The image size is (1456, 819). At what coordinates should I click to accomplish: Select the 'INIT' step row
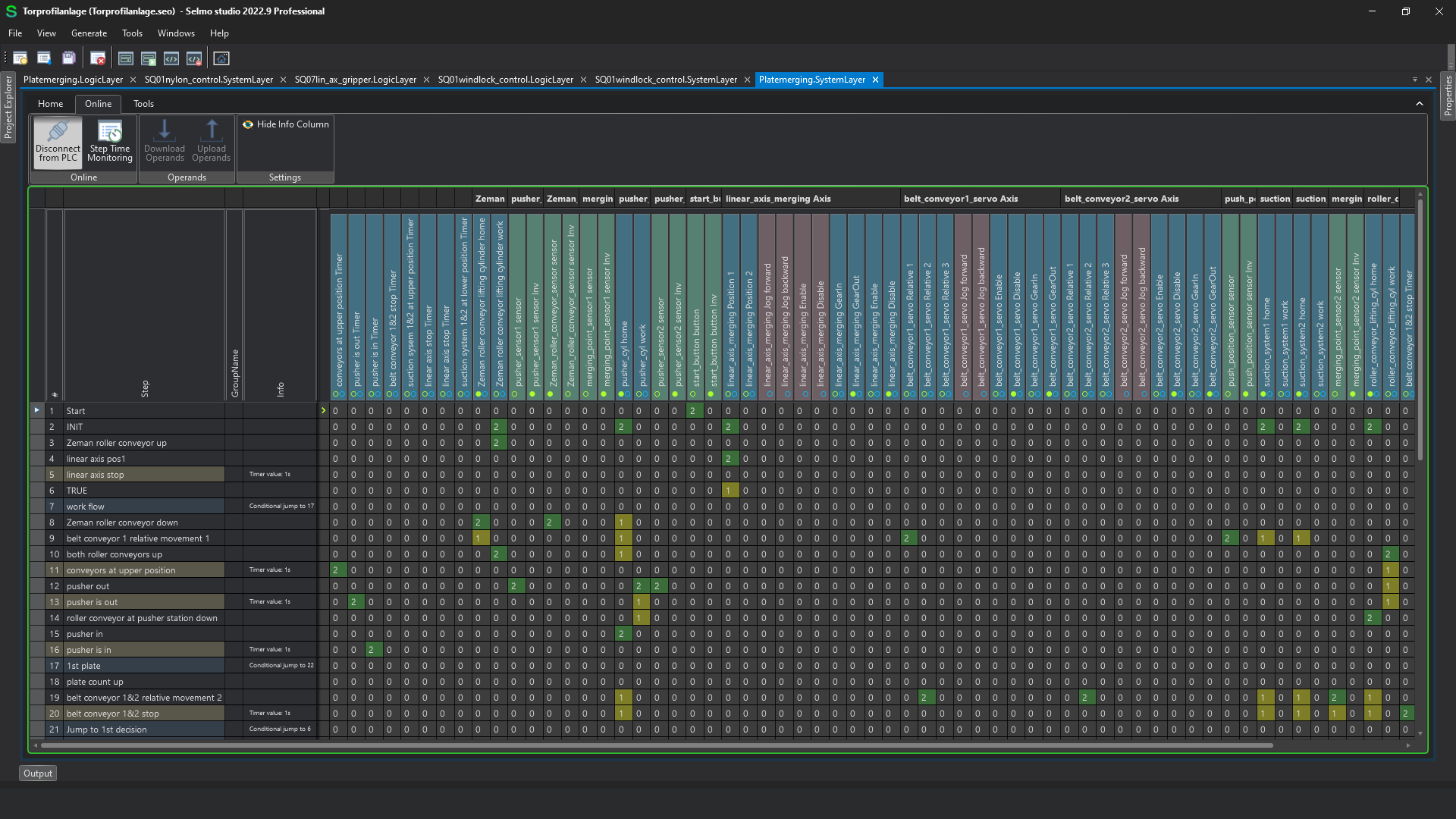(144, 427)
